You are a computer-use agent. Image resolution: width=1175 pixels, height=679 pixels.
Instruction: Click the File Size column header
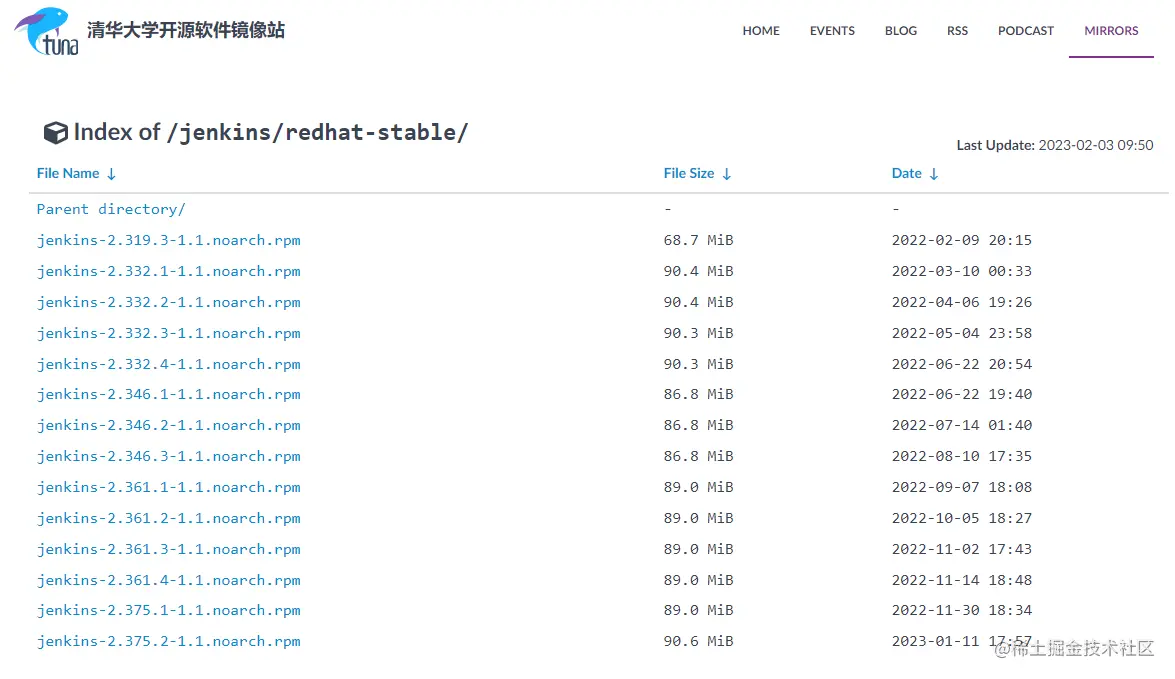689,173
